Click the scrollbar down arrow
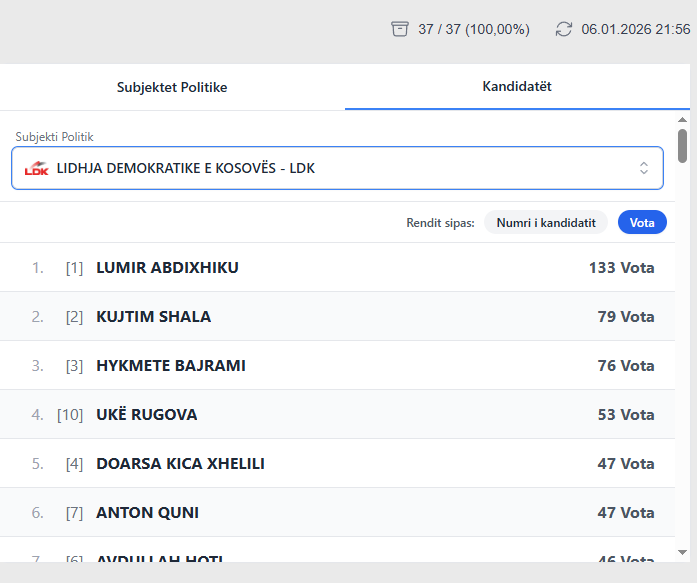Viewport: 697px width, 583px height. (x=682, y=552)
